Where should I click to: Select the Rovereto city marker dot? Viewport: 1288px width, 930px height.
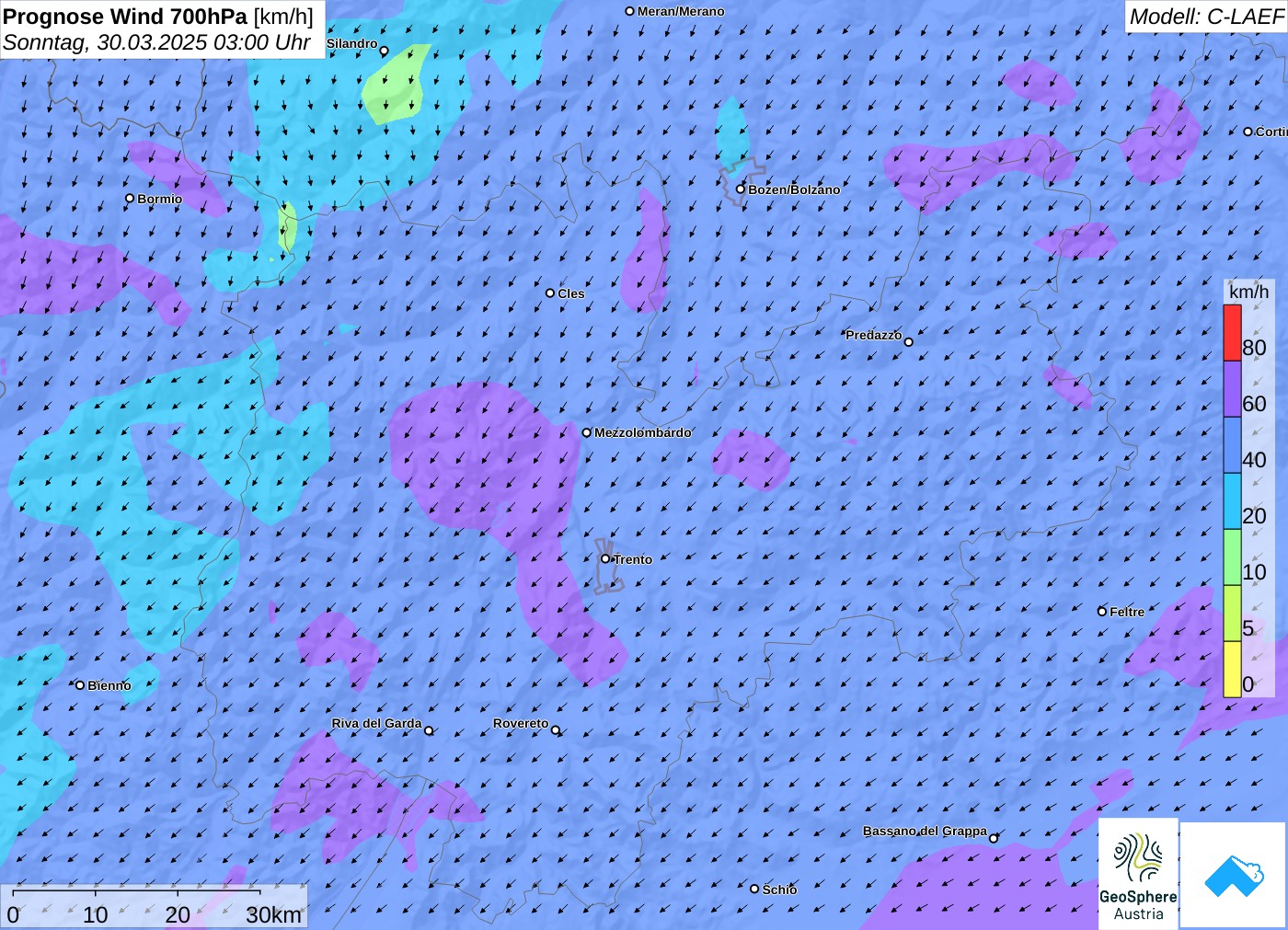point(556,730)
